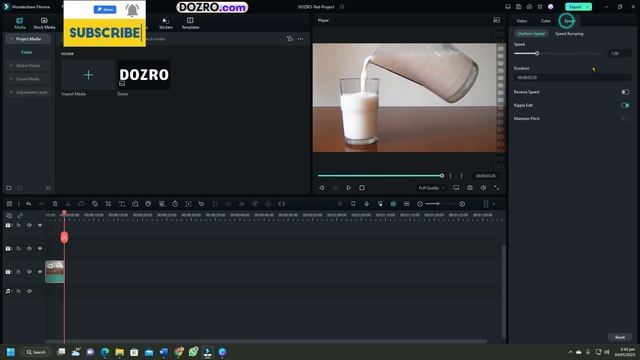The image size is (640, 360).
Task: Enter fullscreen preview from player
Action: pyautogui.click(x=497, y=188)
